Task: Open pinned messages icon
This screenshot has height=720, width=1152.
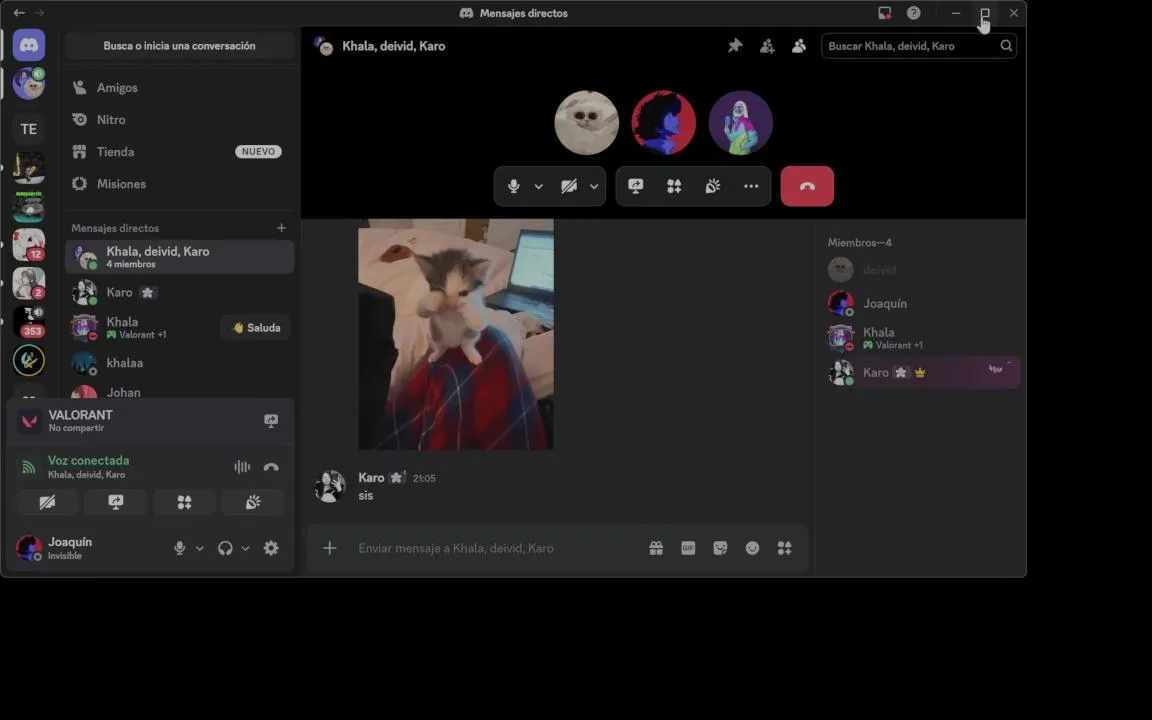Action: 735,46
